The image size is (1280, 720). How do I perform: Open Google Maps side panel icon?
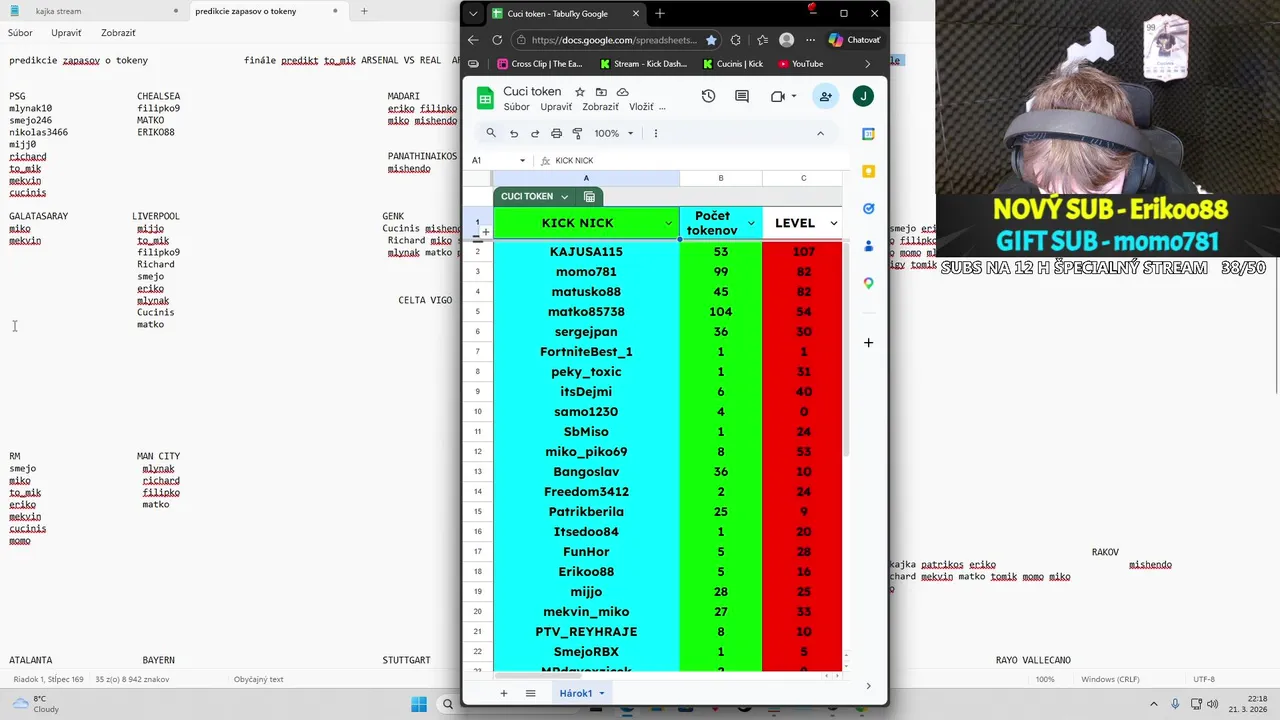click(868, 283)
